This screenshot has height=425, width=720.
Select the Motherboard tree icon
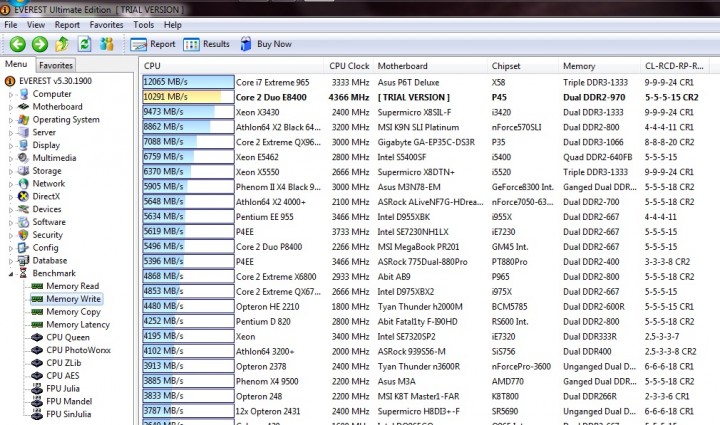23,106
